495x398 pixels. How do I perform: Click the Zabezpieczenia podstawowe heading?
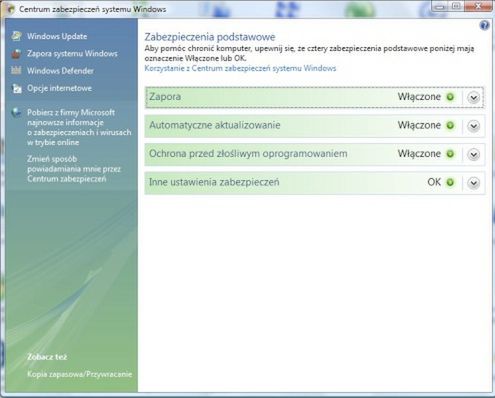210,37
